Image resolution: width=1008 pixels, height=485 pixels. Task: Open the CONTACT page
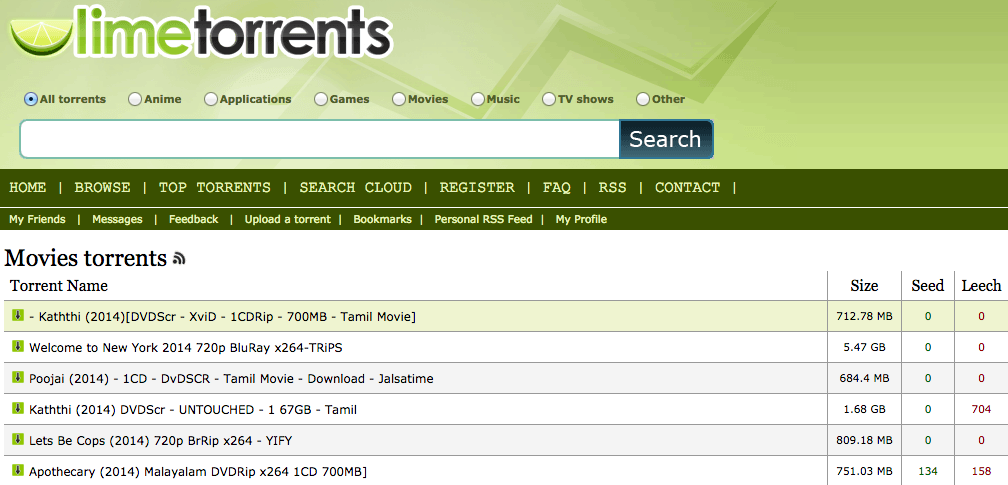tap(688, 187)
